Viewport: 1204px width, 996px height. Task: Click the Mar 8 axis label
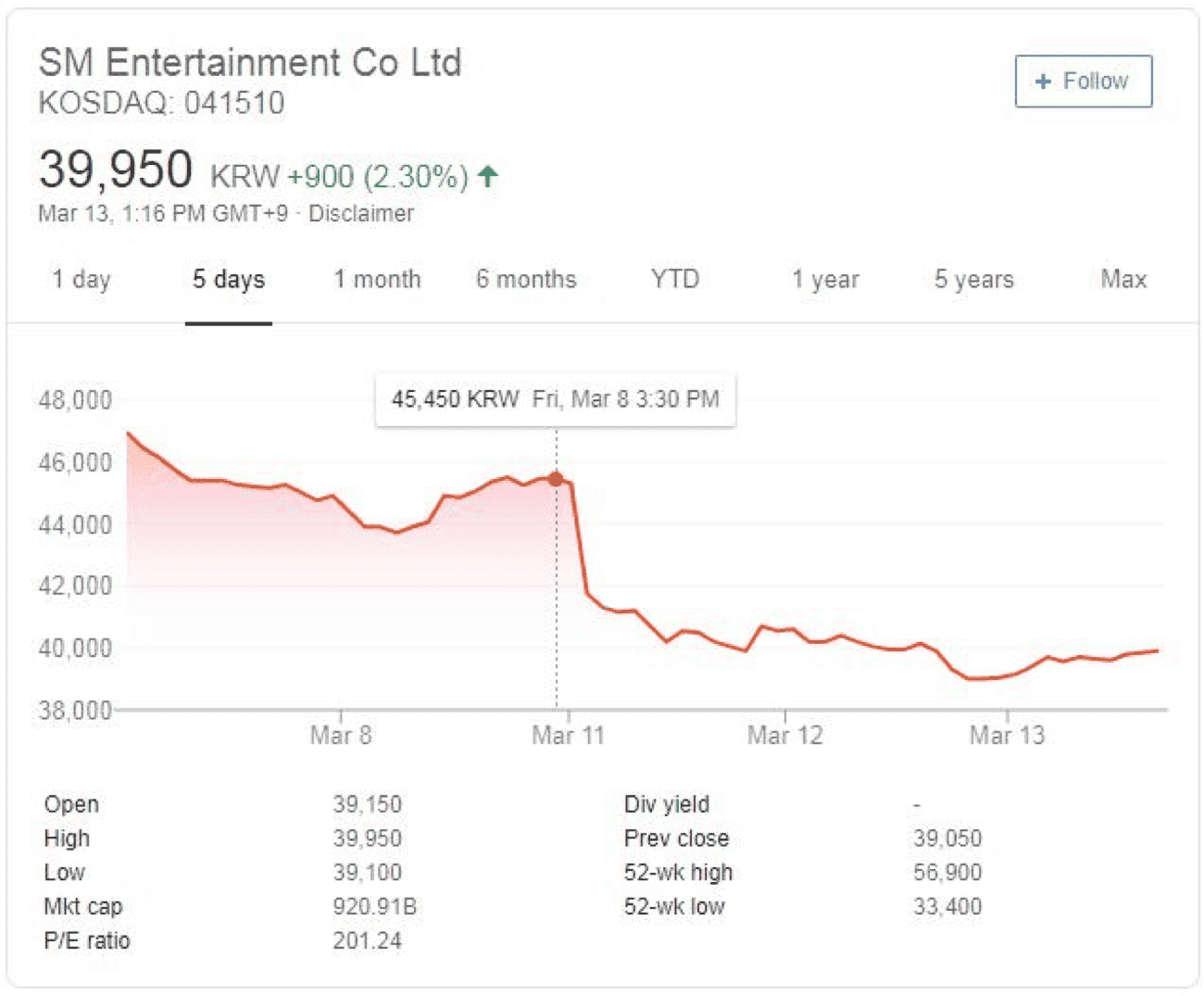(341, 736)
